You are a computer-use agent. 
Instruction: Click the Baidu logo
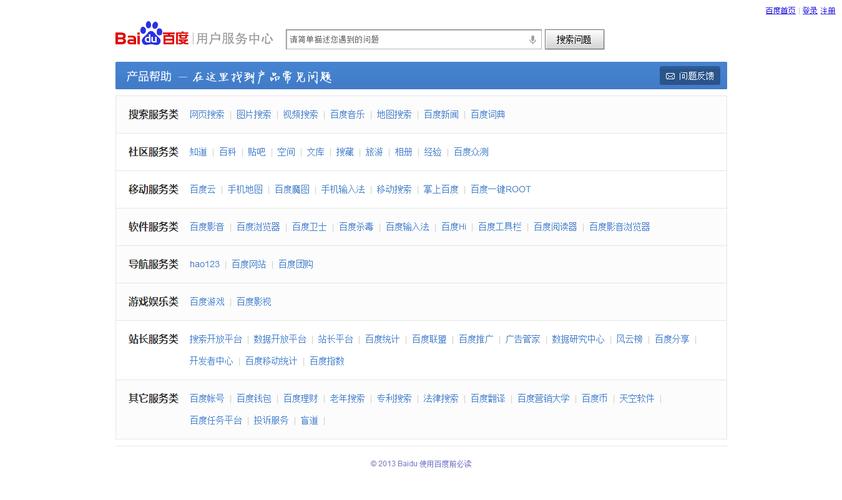[x=151, y=37]
